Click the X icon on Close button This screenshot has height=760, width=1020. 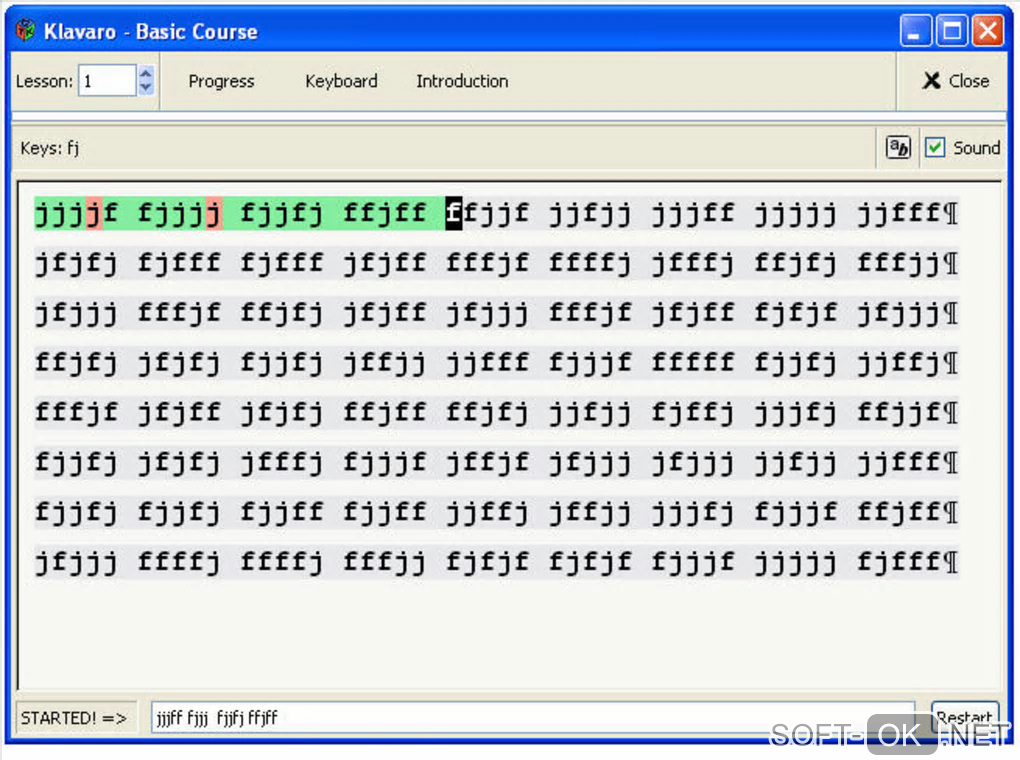coord(932,81)
